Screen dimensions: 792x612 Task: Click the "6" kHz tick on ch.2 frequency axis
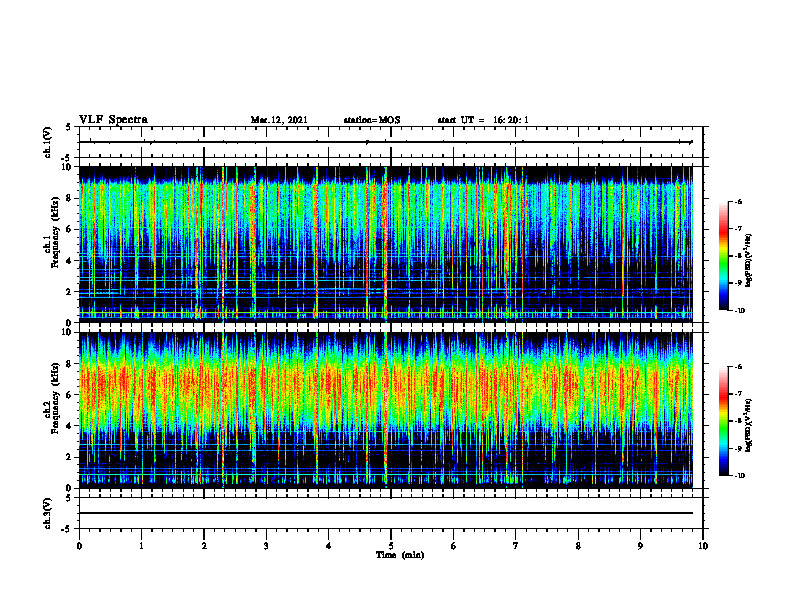point(70,395)
